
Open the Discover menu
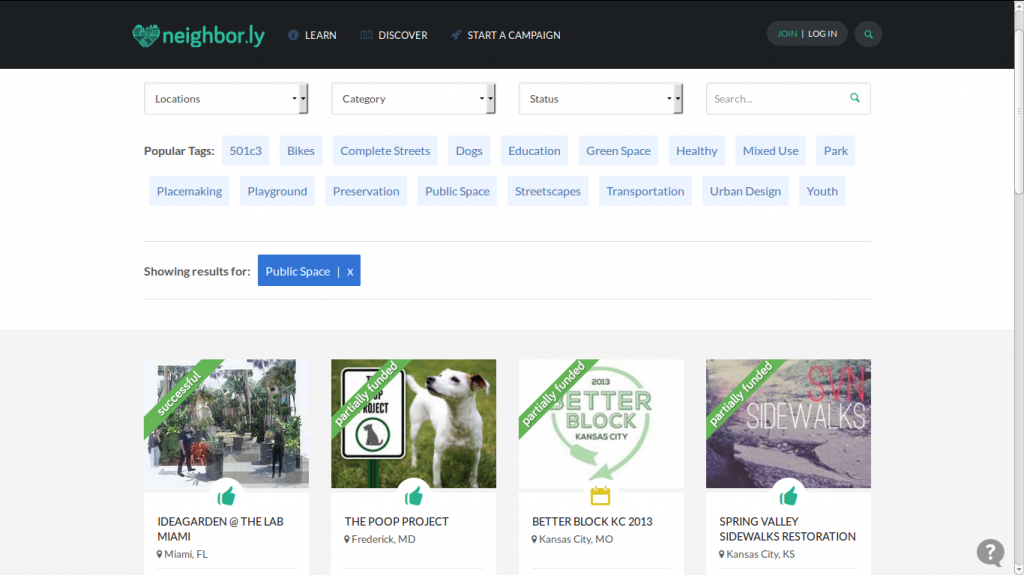tap(402, 35)
